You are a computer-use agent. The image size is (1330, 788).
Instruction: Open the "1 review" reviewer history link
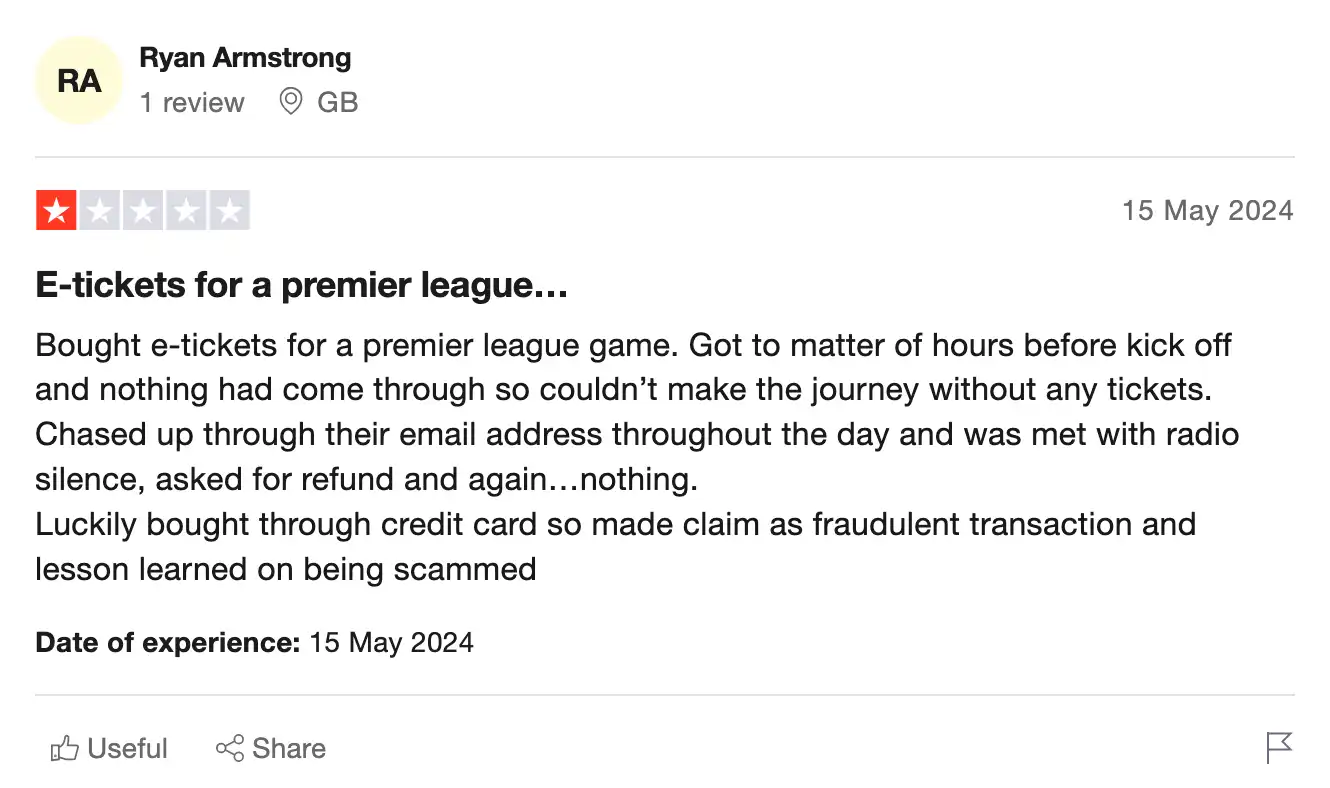coord(192,102)
